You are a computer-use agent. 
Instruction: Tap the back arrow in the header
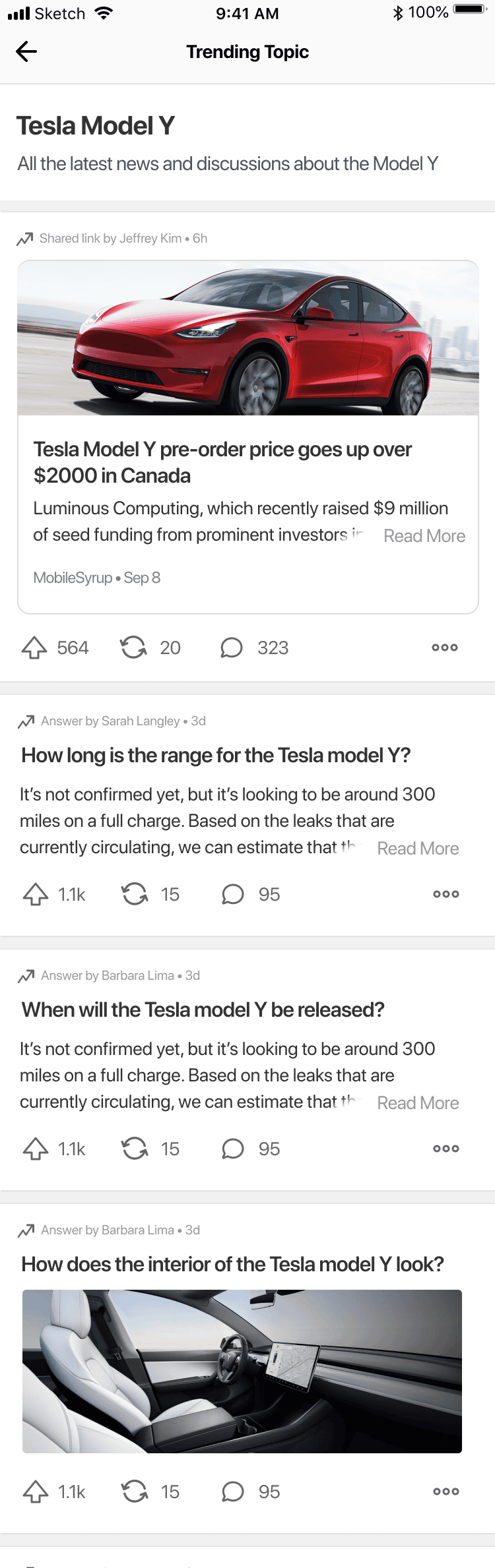26,51
